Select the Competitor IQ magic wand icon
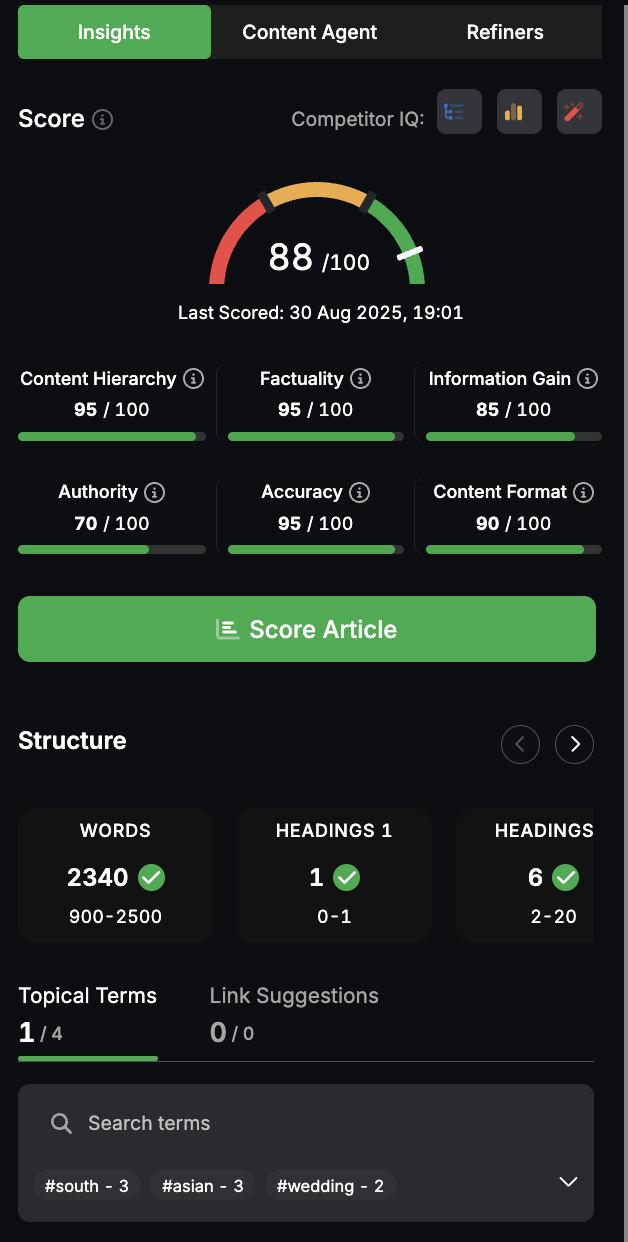Viewport: 628px width, 1242px height. point(579,112)
